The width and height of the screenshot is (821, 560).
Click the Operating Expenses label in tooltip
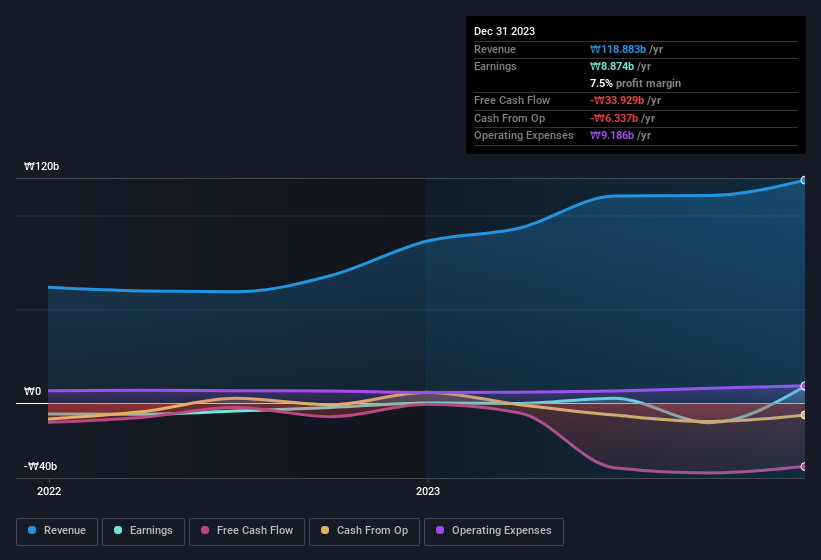[524, 136]
